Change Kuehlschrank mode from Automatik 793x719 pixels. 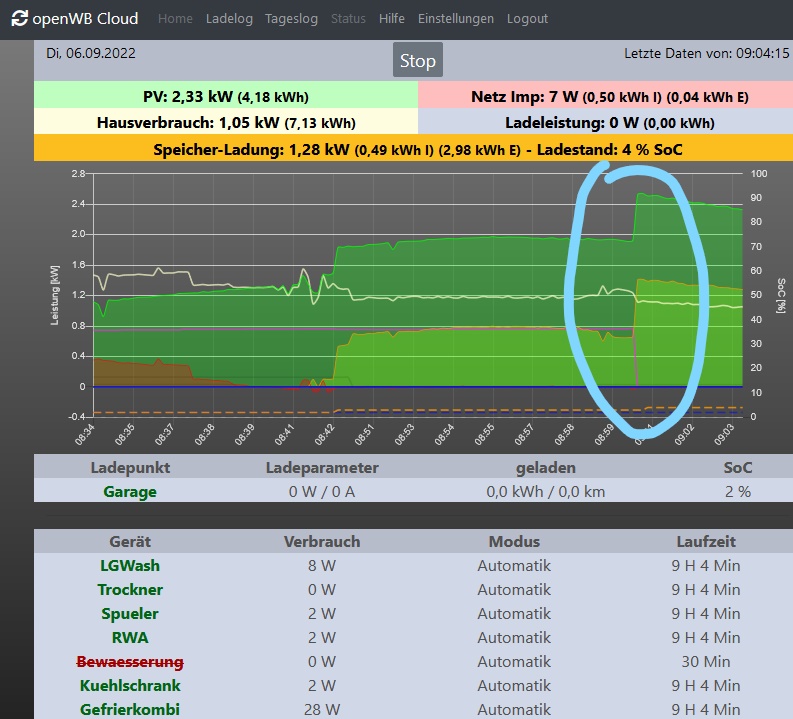(x=514, y=686)
